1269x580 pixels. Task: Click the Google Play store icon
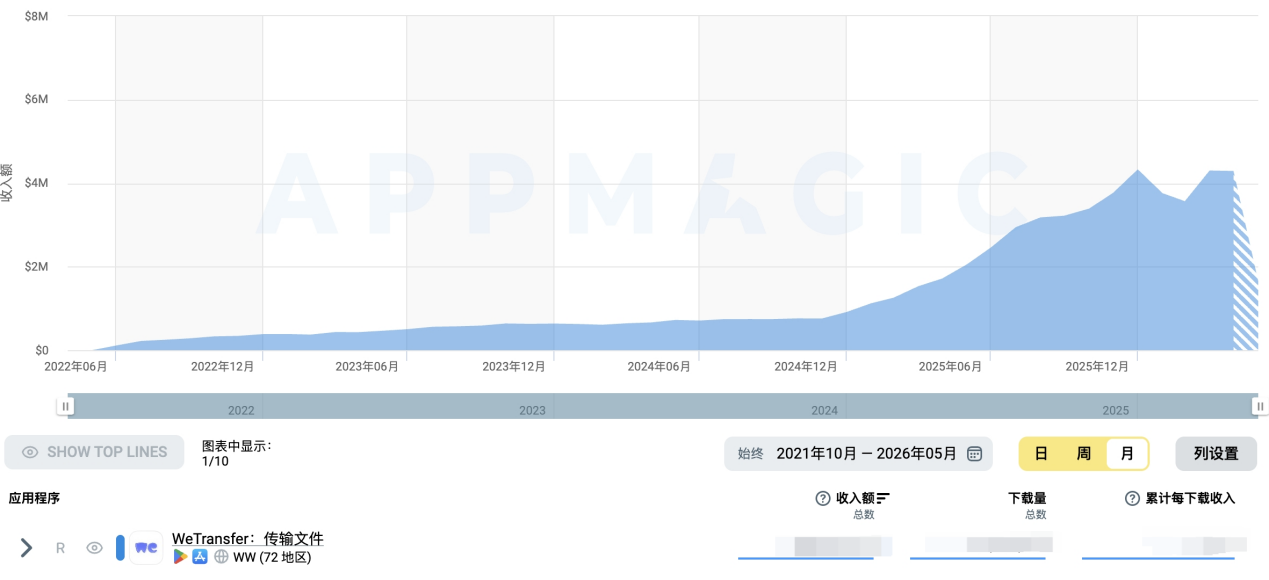[x=180, y=557]
